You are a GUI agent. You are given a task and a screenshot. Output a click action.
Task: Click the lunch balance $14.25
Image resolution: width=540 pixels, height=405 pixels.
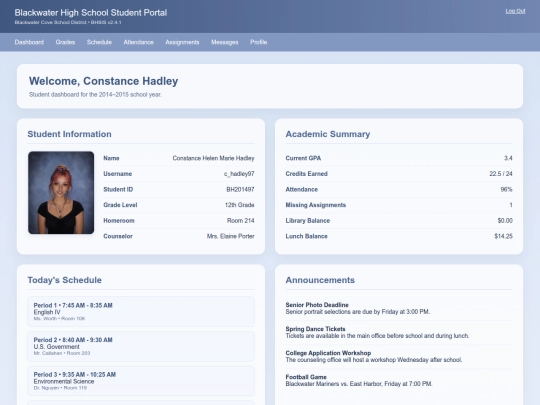click(x=503, y=236)
